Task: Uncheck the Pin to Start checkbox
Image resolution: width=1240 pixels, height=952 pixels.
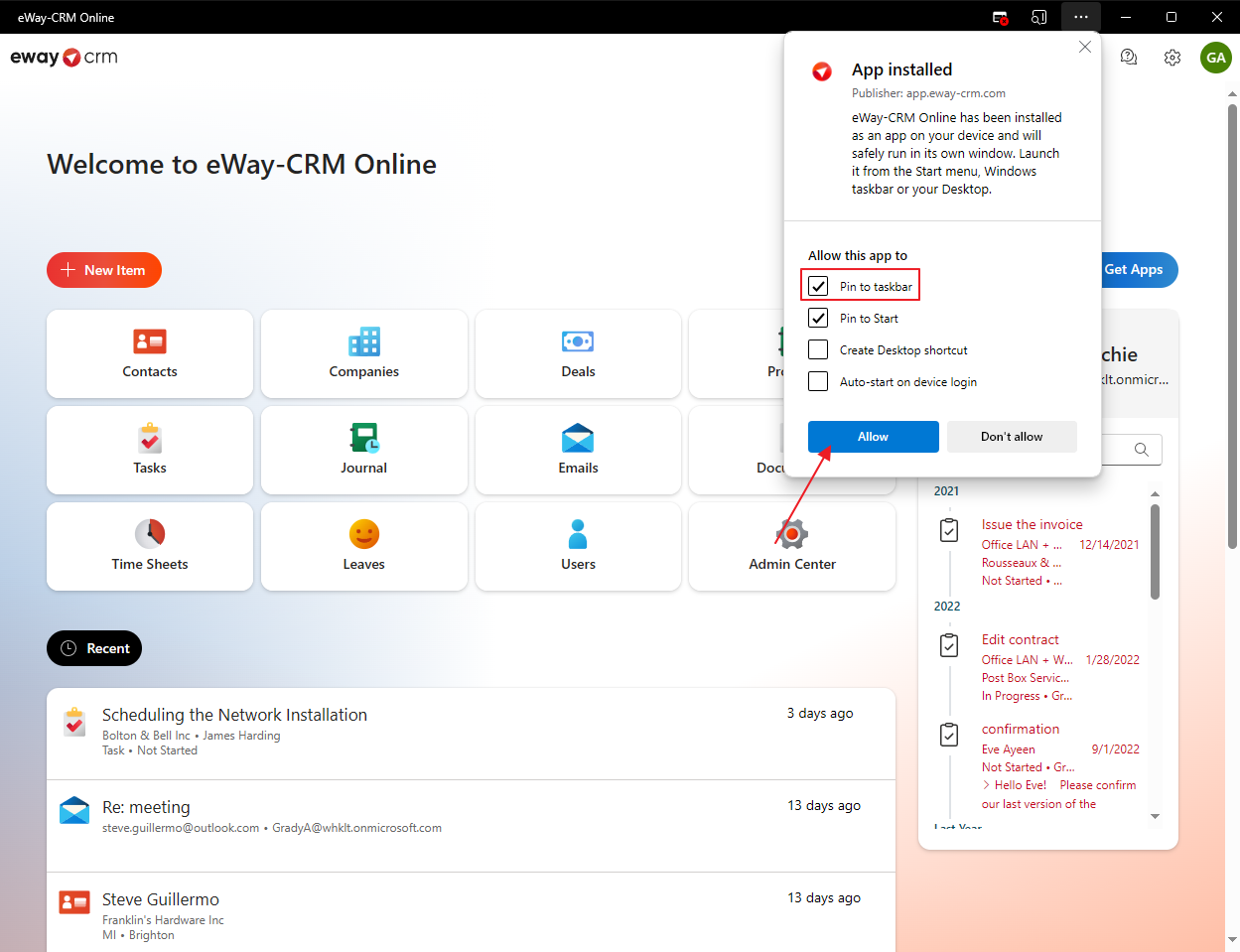Action: click(x=818, y=318)
